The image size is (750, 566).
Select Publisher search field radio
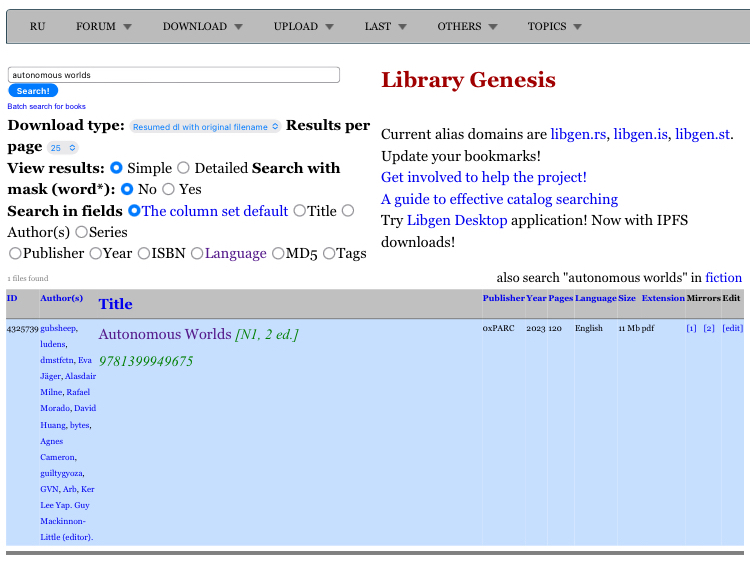(x=15, y=253)
